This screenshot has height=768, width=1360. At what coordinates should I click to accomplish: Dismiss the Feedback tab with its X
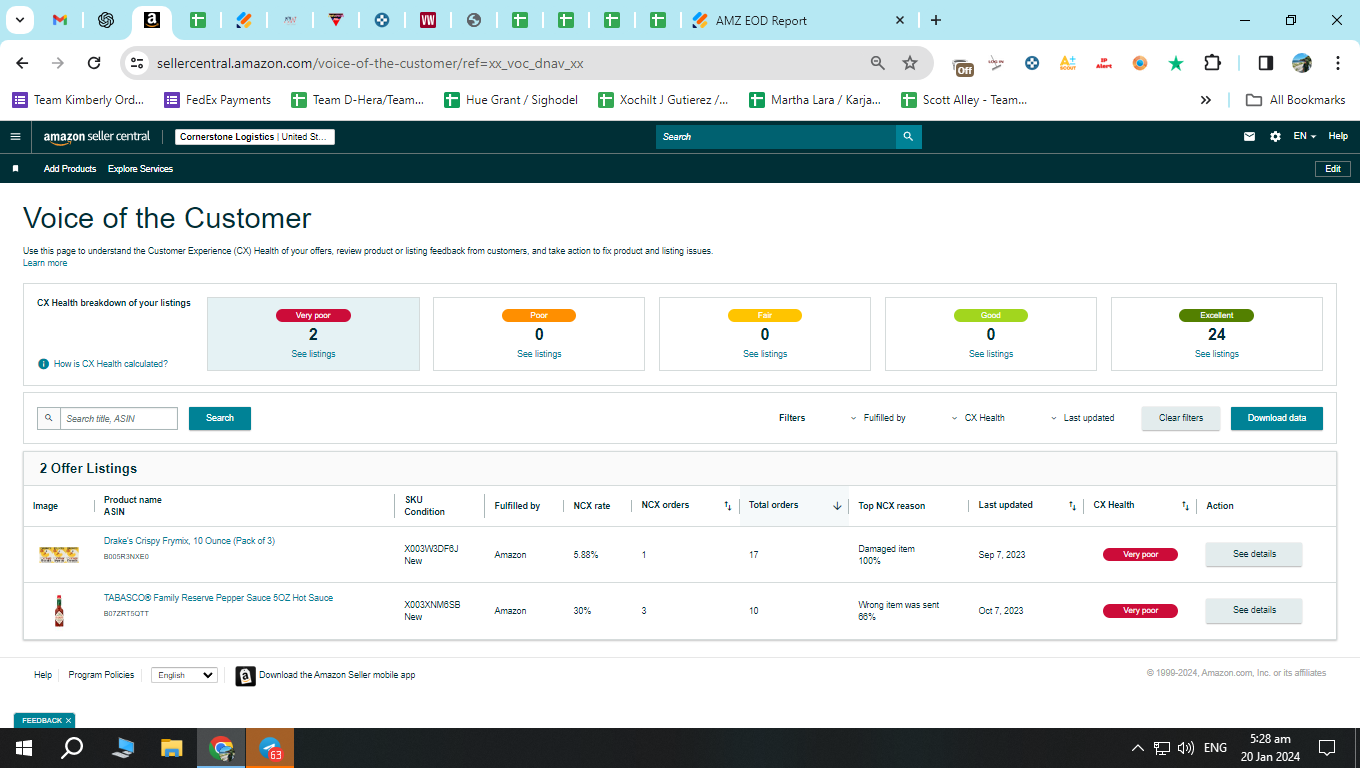68,720
